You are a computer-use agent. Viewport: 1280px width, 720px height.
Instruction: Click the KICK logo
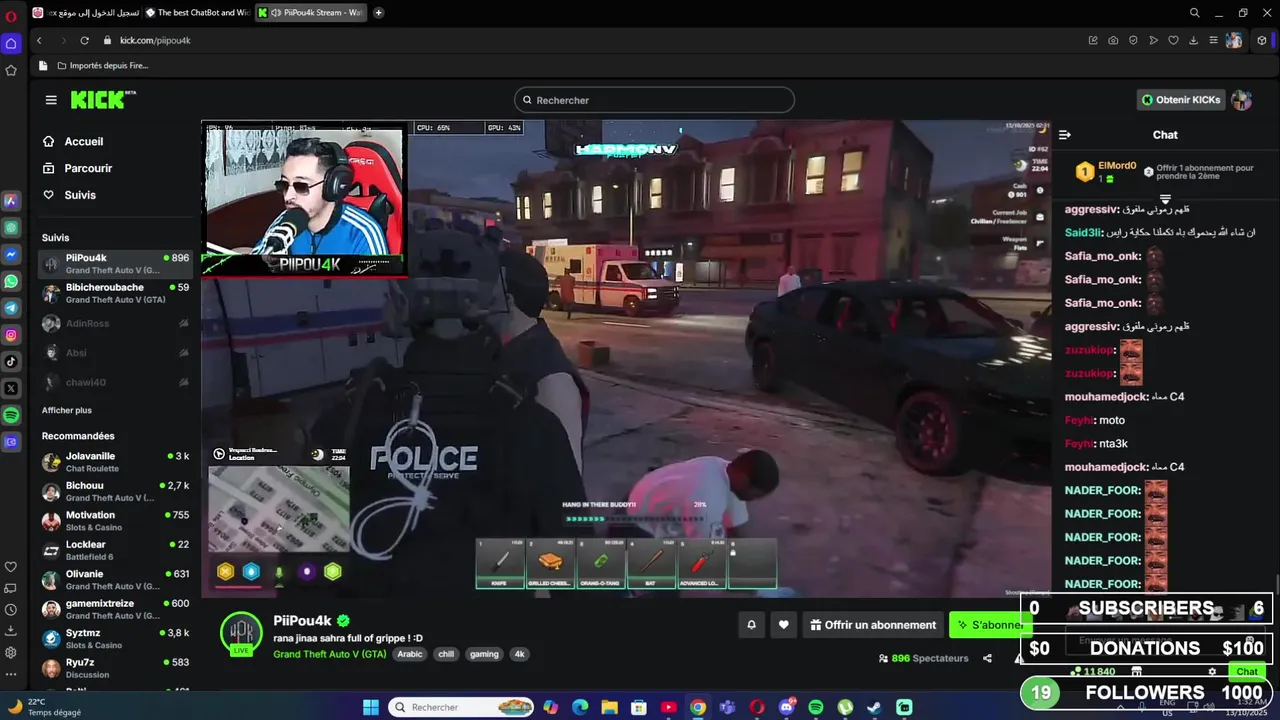[x=103, y=99]
